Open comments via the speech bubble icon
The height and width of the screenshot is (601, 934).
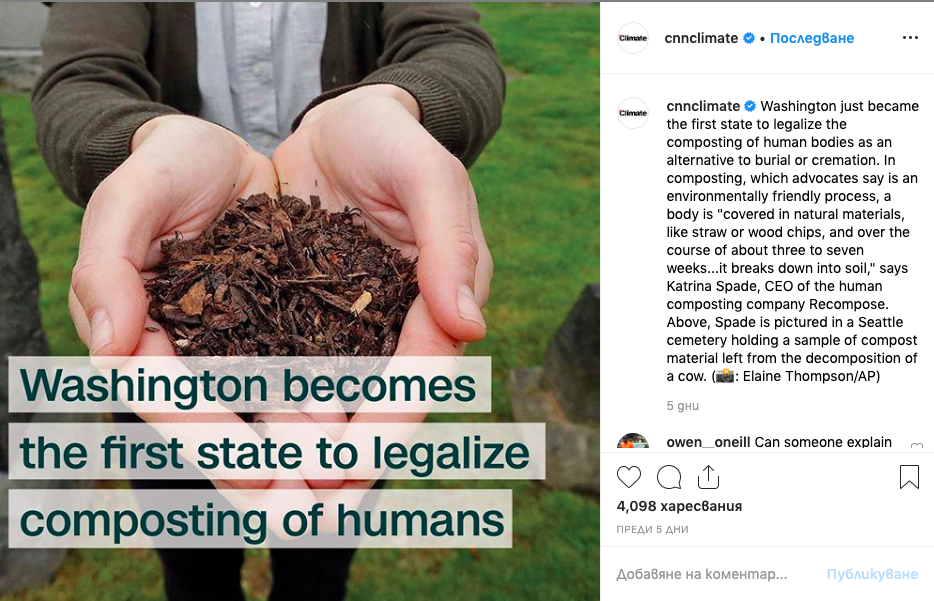(669, 477)
